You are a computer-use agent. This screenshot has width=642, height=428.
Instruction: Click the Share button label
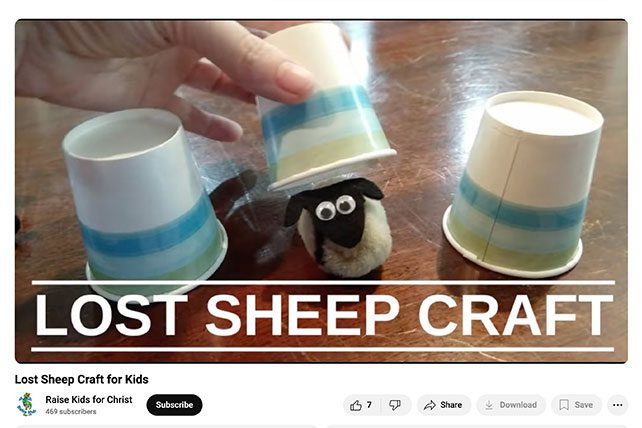pyautogui.click(x=451, y=405)
